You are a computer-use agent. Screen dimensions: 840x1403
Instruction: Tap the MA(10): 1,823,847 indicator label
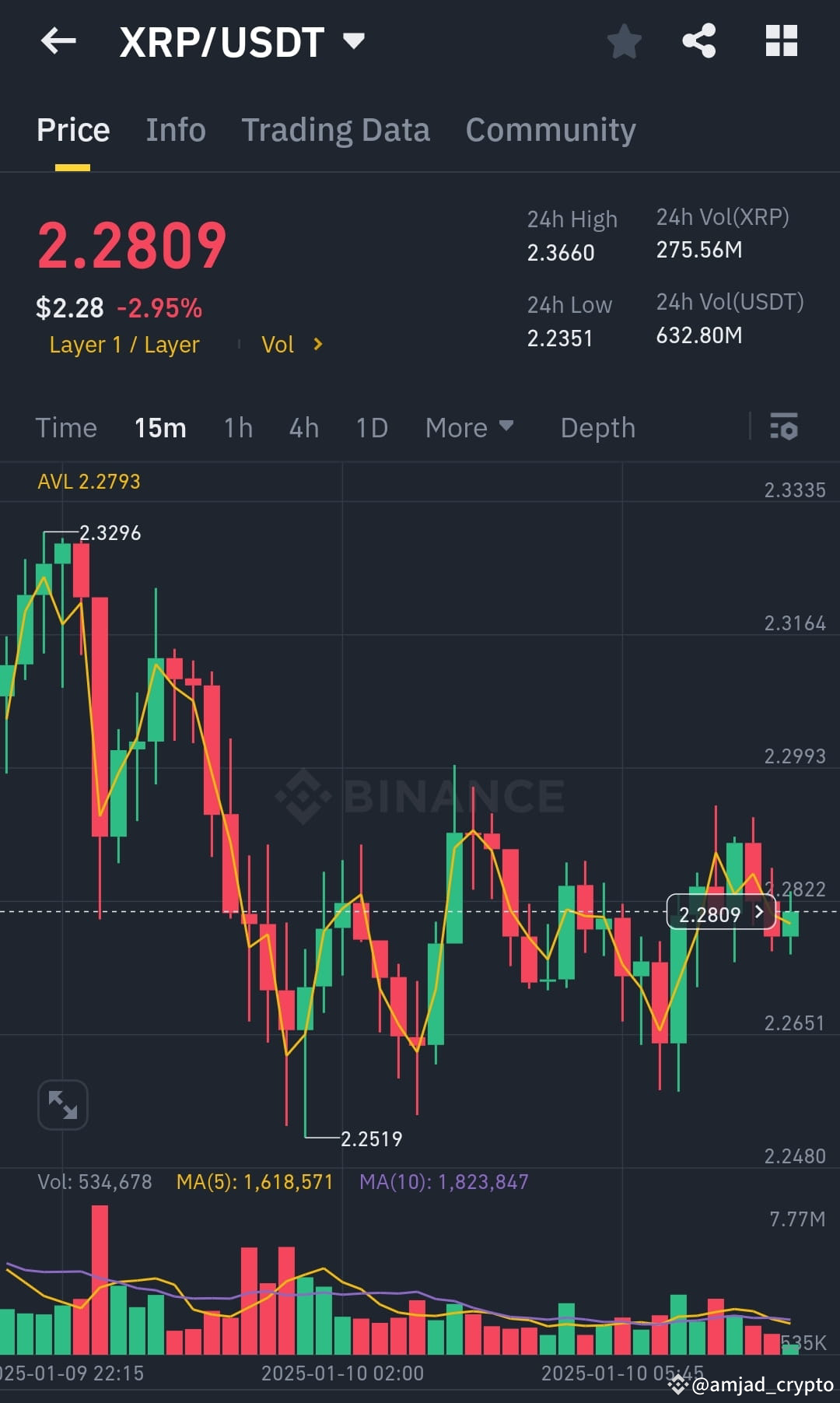(443, 1182)
